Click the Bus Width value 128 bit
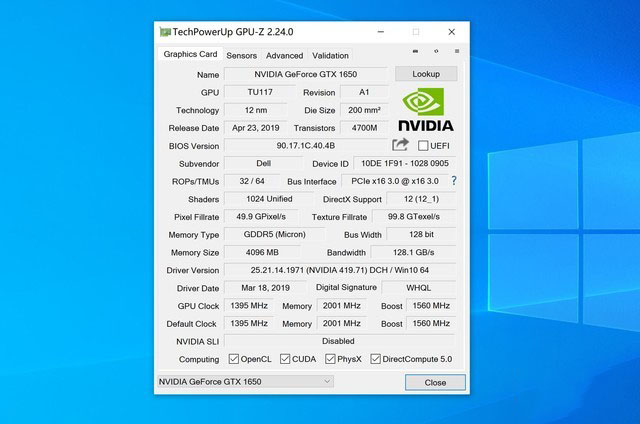This screenshot has height=424, width=640. coord(421,235)
